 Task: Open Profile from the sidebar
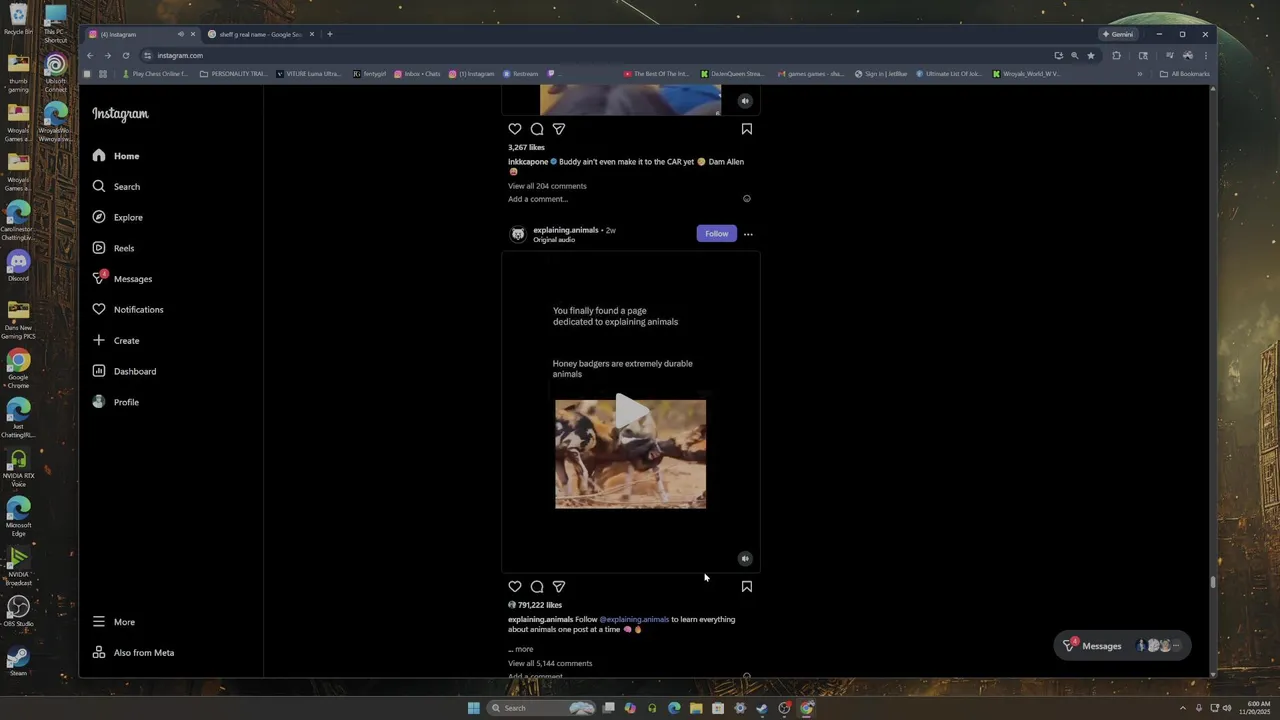tap(116, 402)
